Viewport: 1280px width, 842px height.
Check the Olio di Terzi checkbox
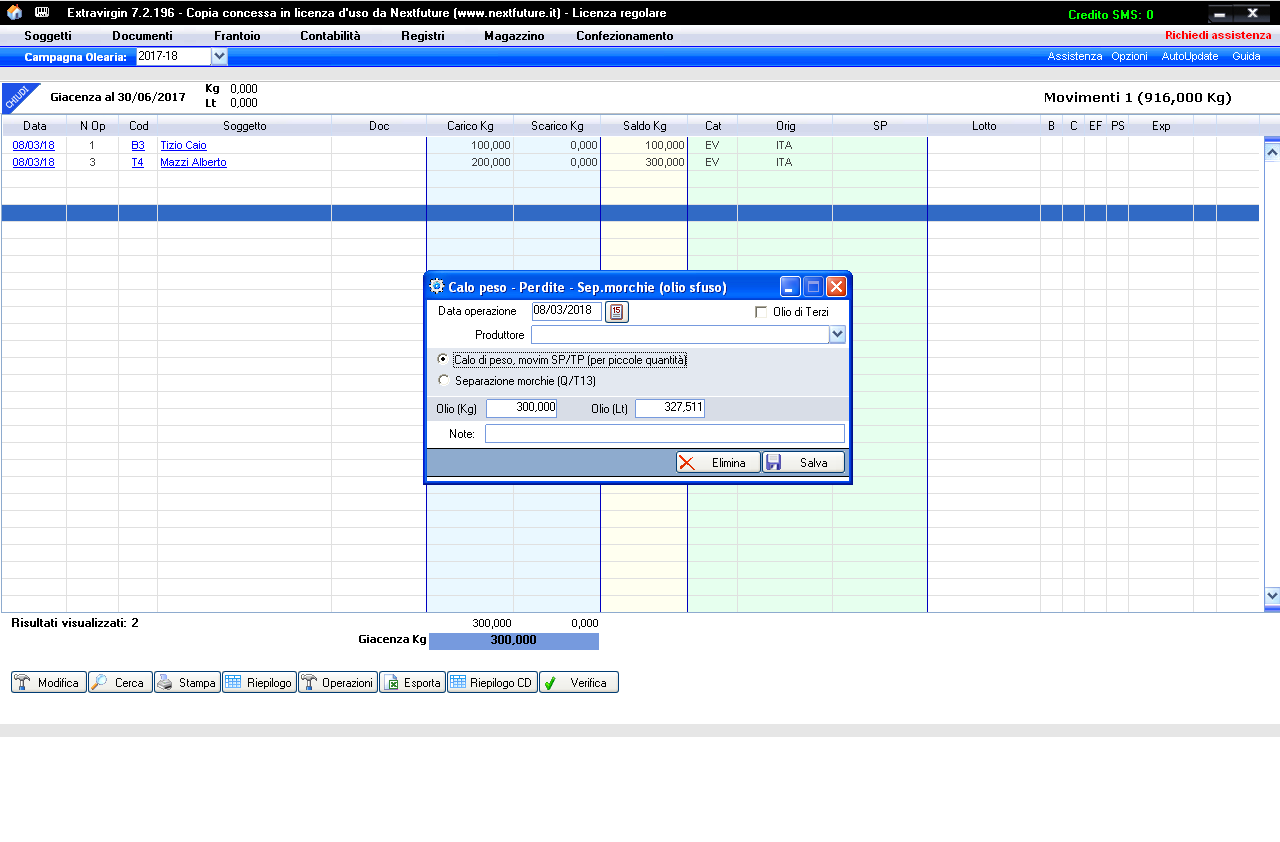[761, 312]
